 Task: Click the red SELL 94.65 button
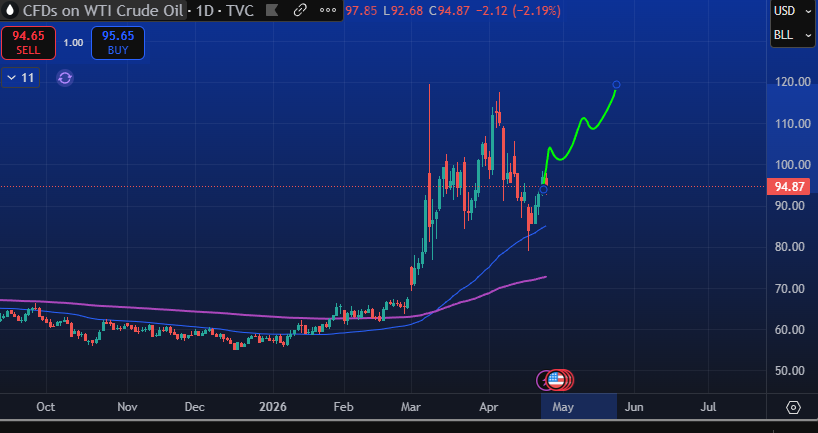(x=28, y=43)
